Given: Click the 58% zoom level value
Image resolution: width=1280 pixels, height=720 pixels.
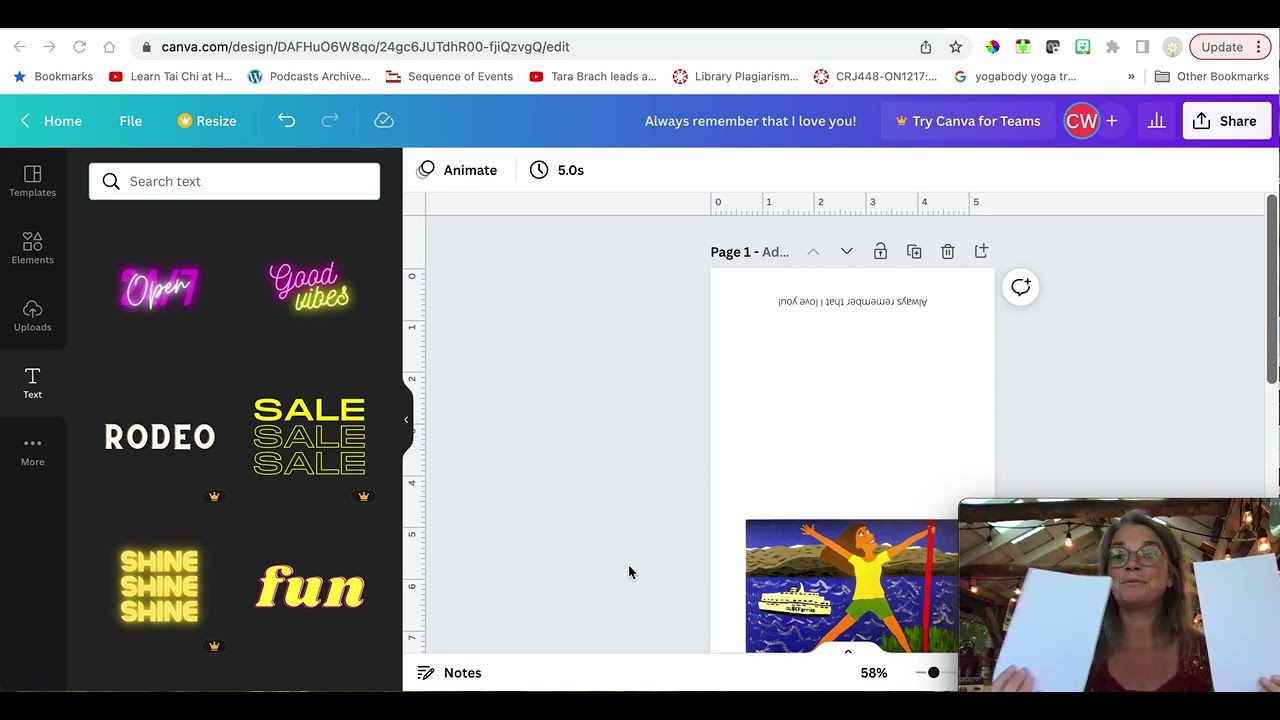Looking at the screenshot, I should click(874, 673).
